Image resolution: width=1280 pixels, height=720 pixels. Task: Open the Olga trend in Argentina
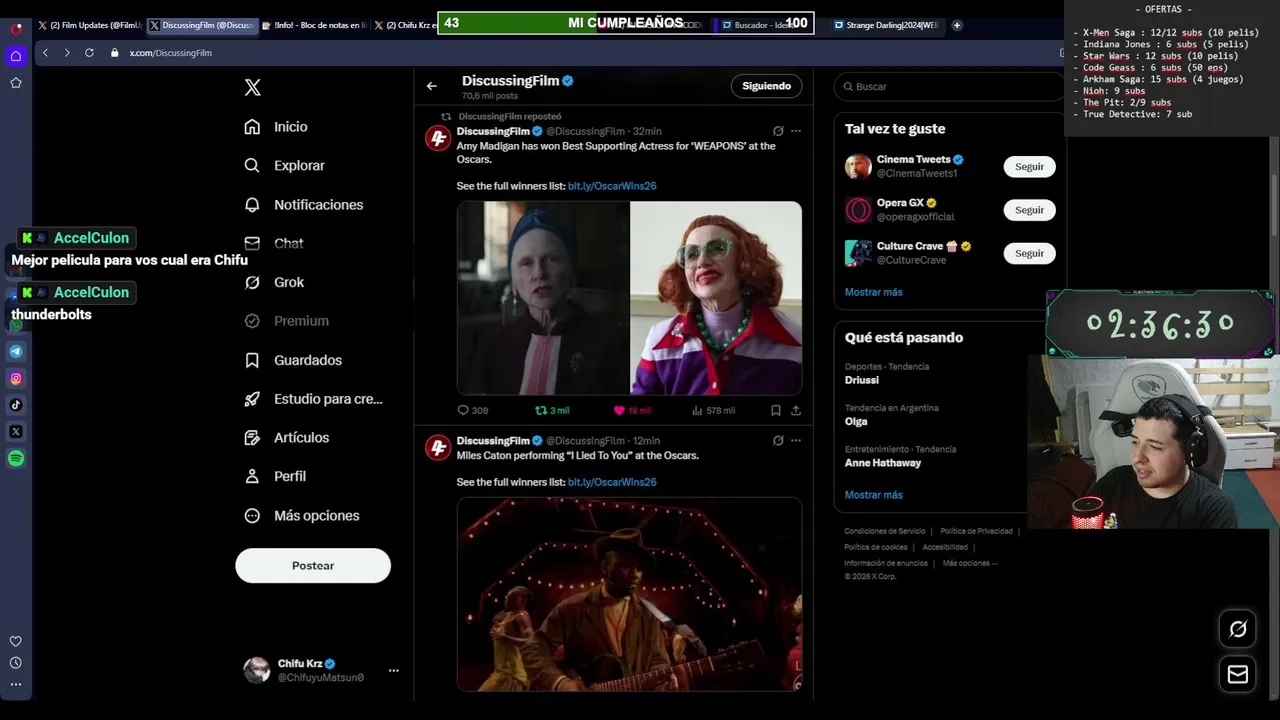[856, 421]
